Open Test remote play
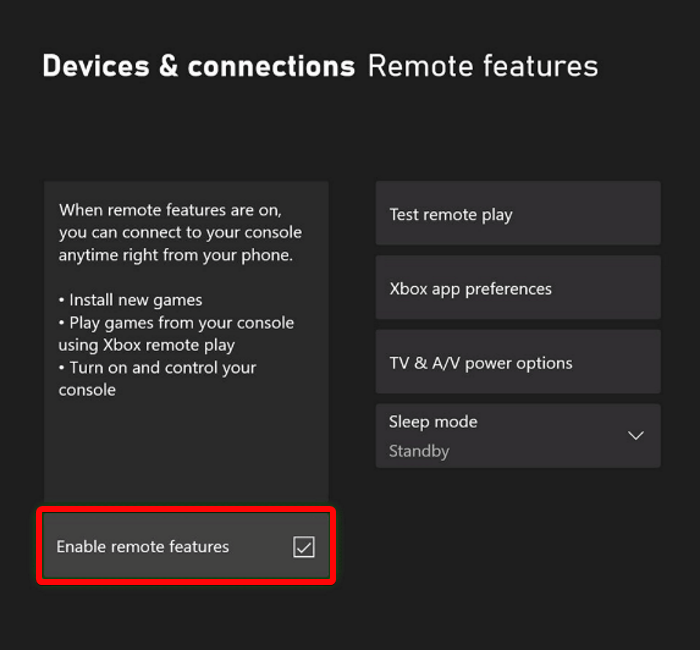Viewport: 700px width, 650px height. 518,214
